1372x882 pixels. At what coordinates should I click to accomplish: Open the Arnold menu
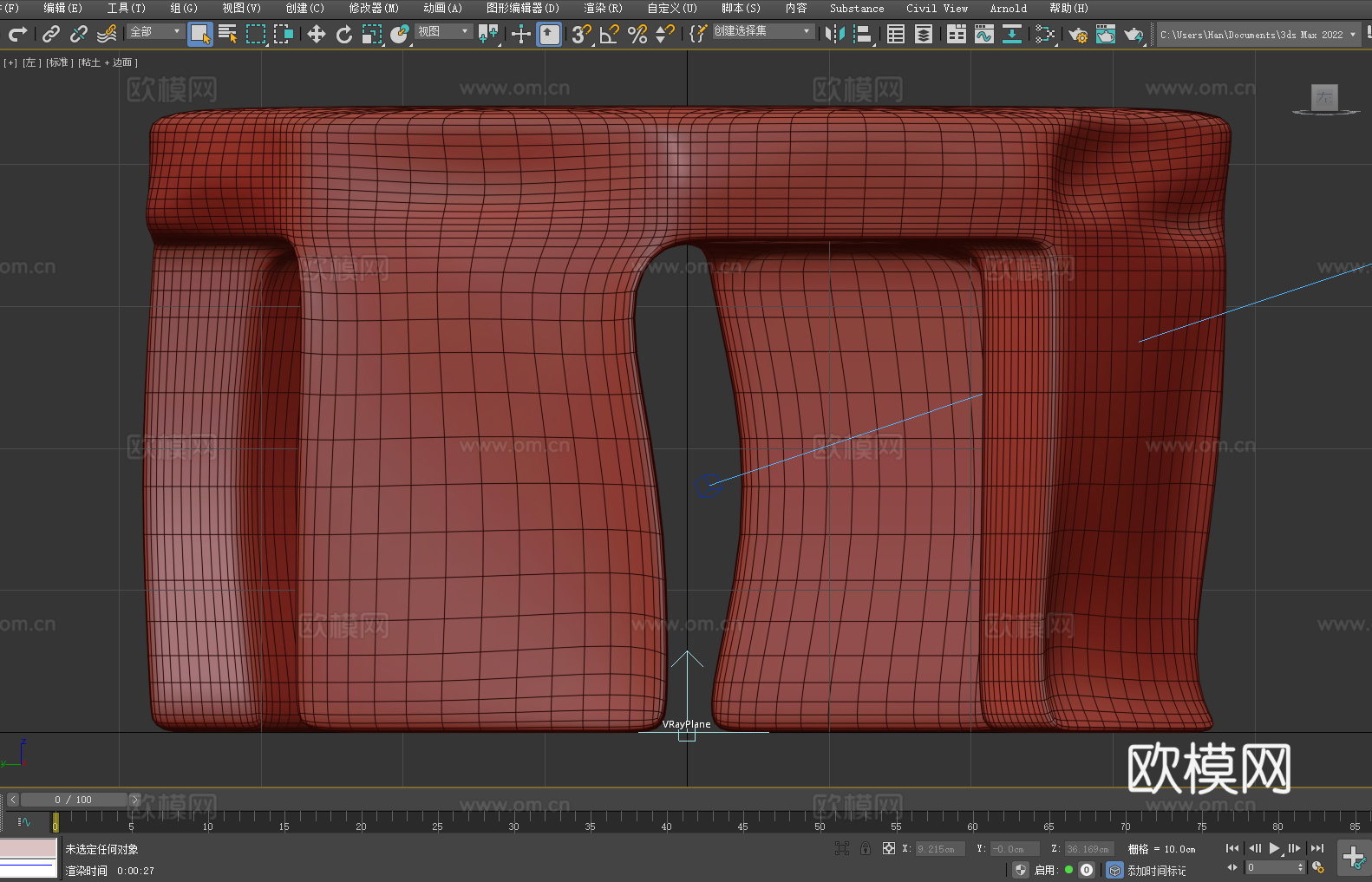[x=1009, y=8]
